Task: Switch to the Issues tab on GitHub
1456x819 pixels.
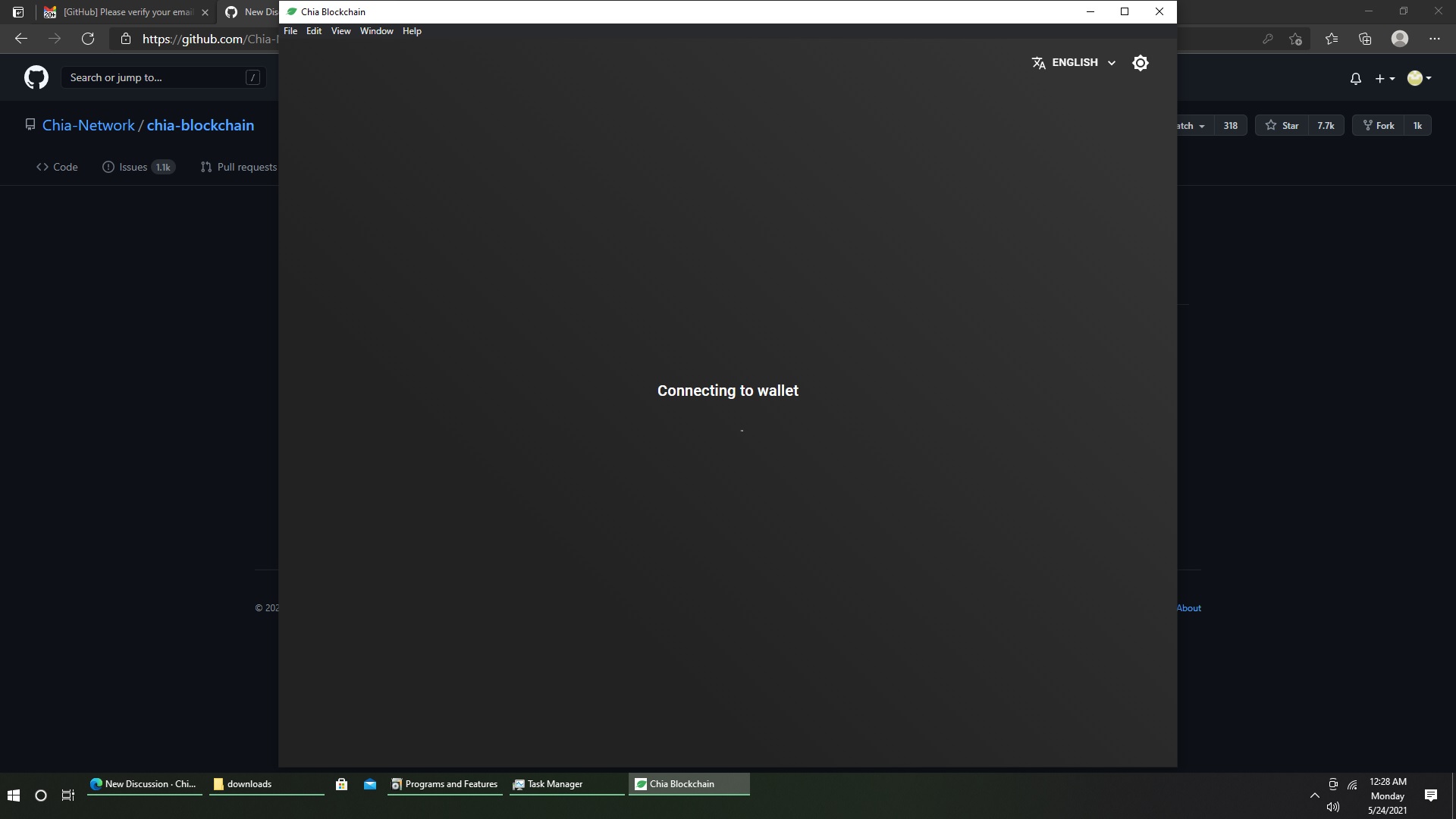Action: (139, 167)
